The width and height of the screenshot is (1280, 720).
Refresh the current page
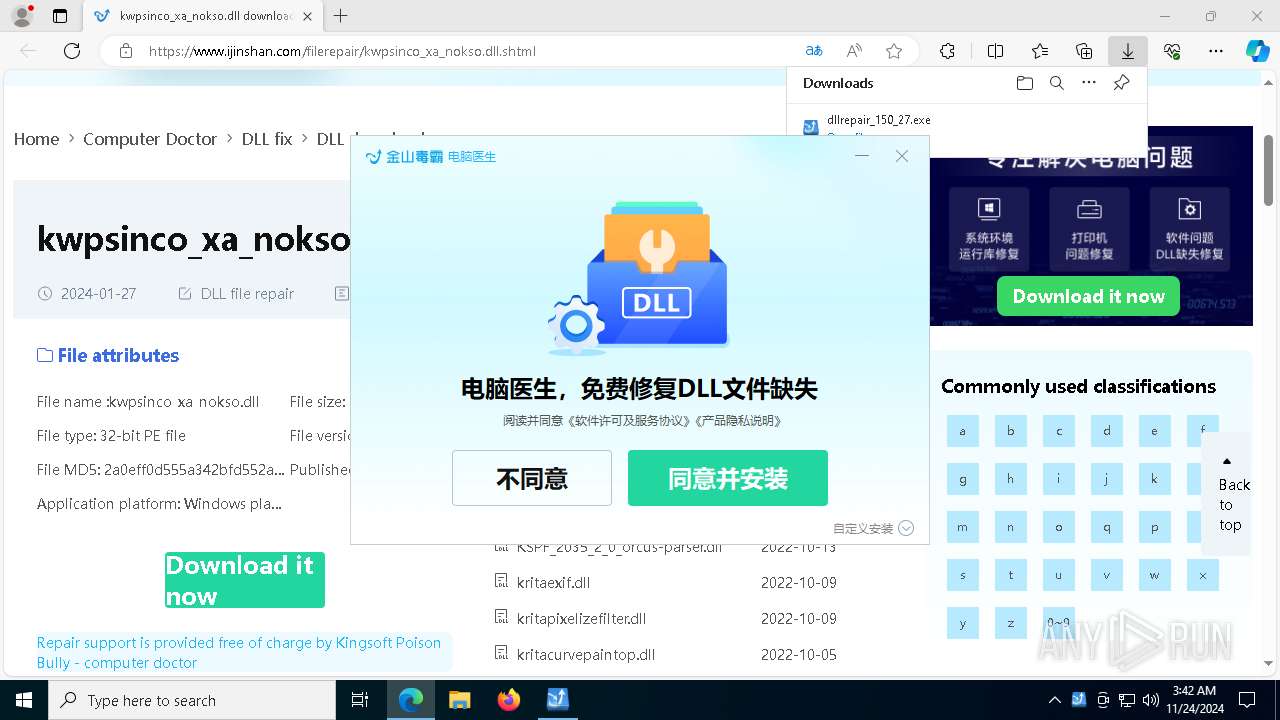click(72, 51)
